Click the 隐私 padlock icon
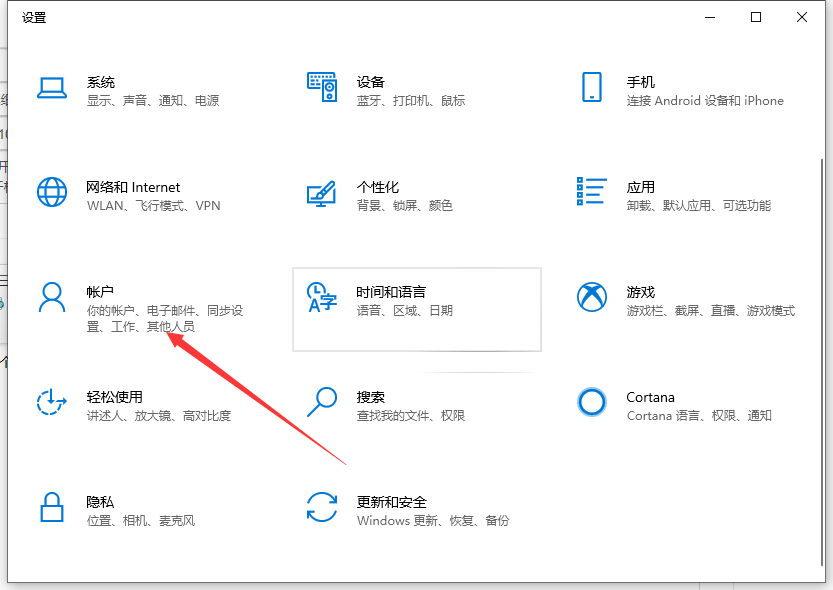The image size is (833, 590). 51,507
